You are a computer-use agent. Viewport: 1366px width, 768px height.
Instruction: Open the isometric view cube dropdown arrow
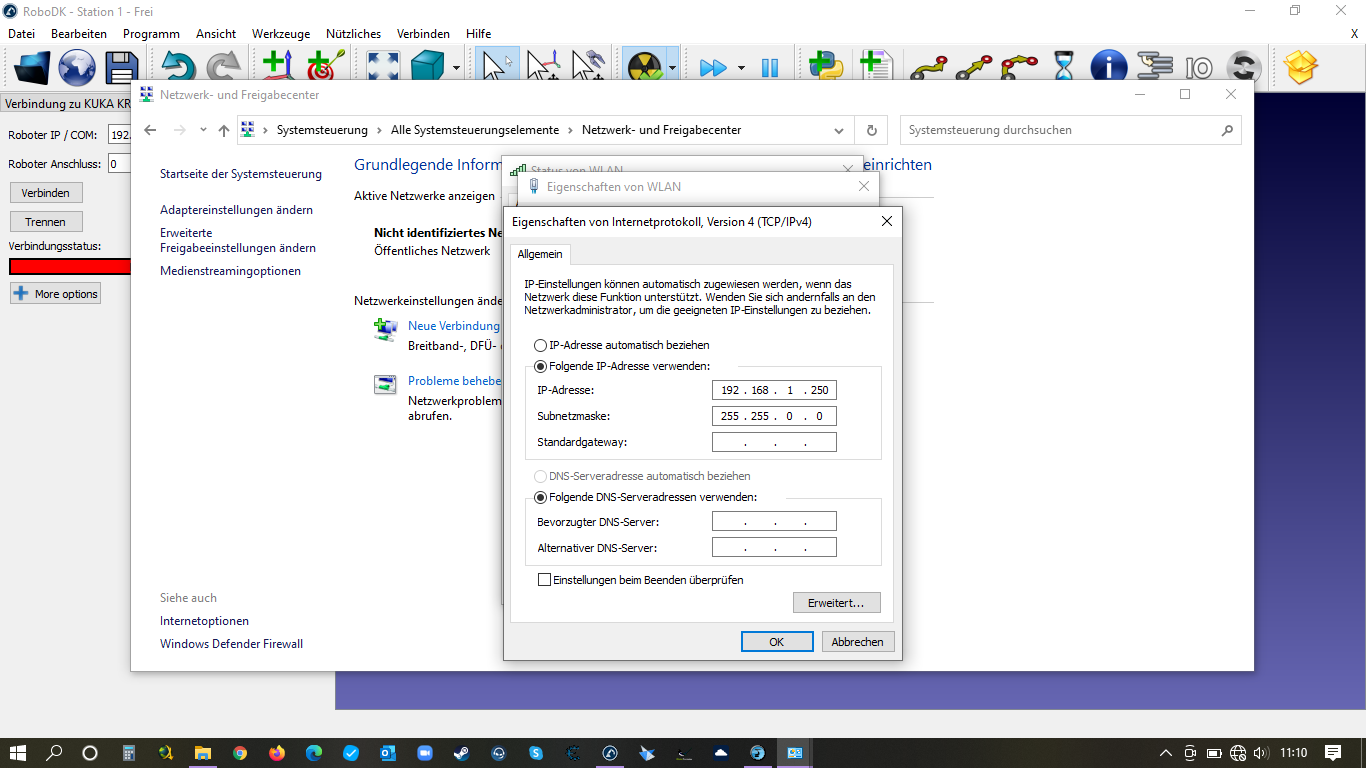457,68
